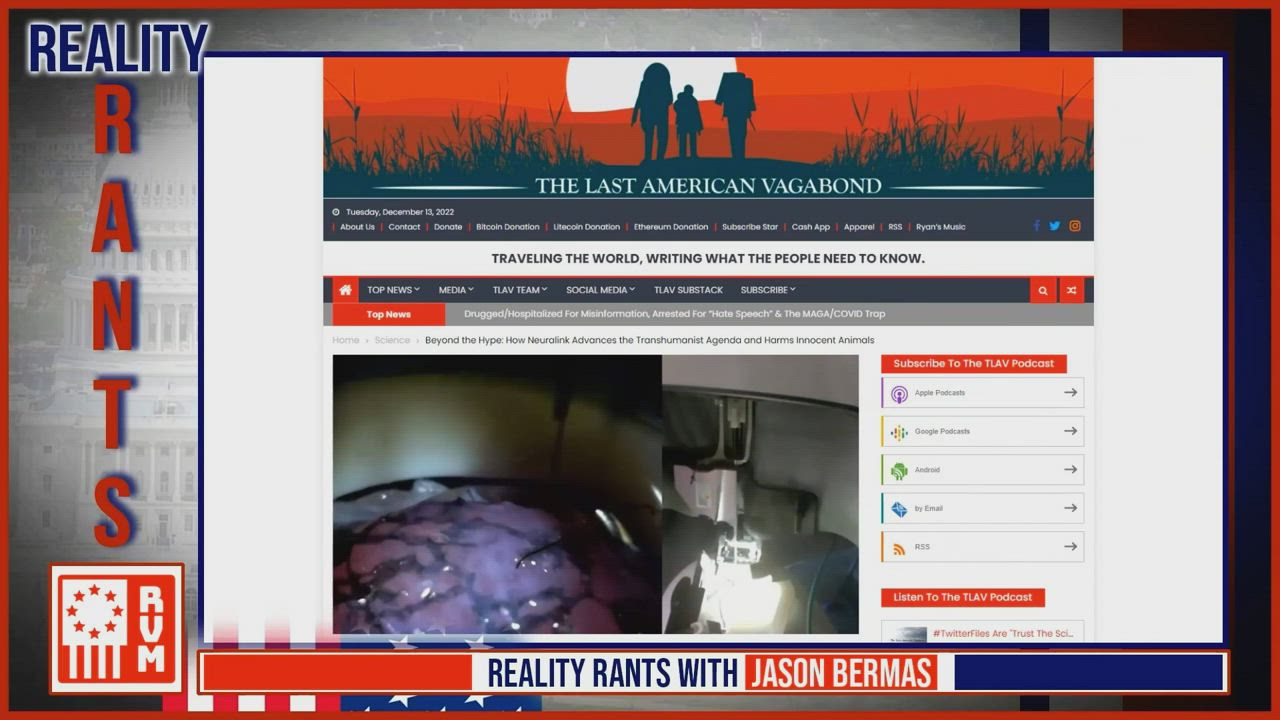Screen dimensions: 1280x720
Task: Subscribe via Google Podcasts button
Action: point(982,432)
